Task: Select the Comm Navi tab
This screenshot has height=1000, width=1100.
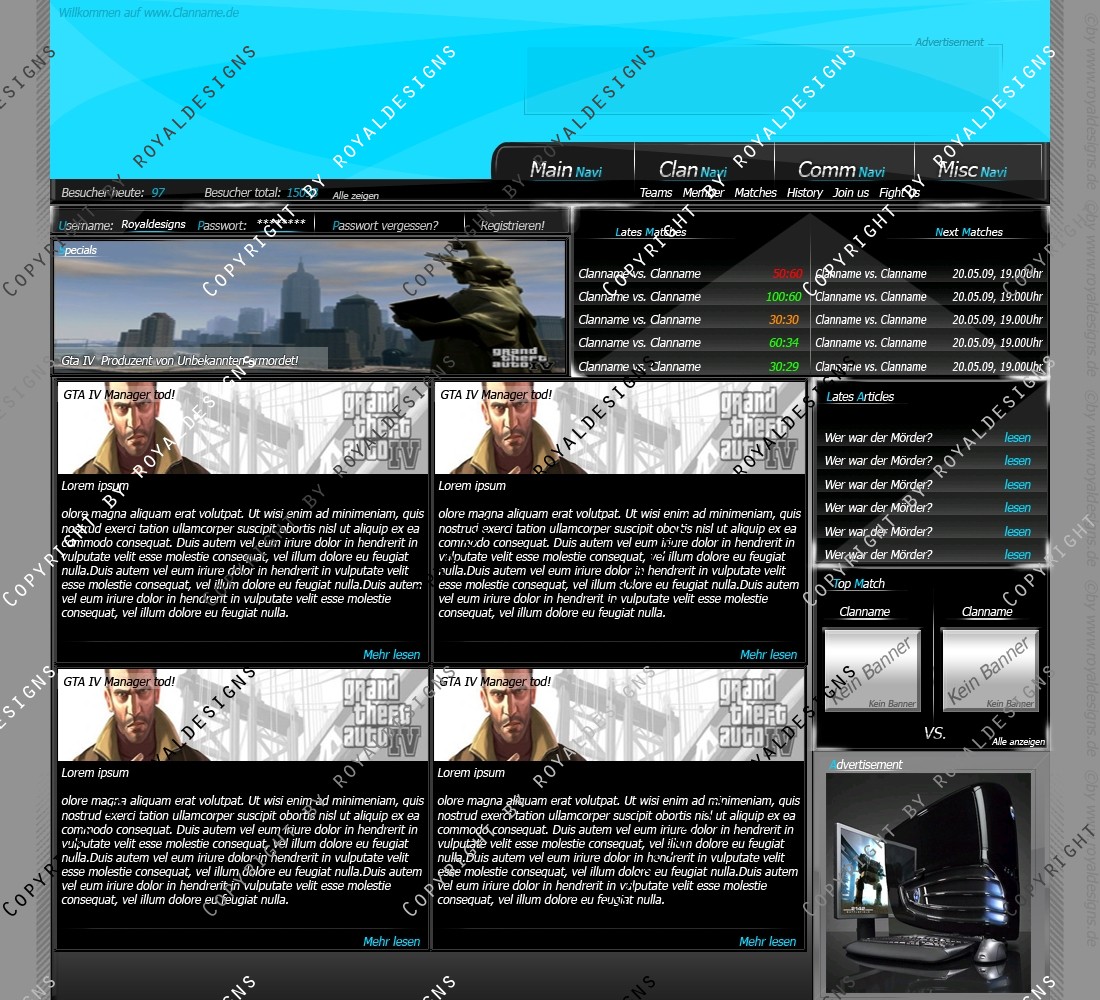Action: tap(841, 170)
